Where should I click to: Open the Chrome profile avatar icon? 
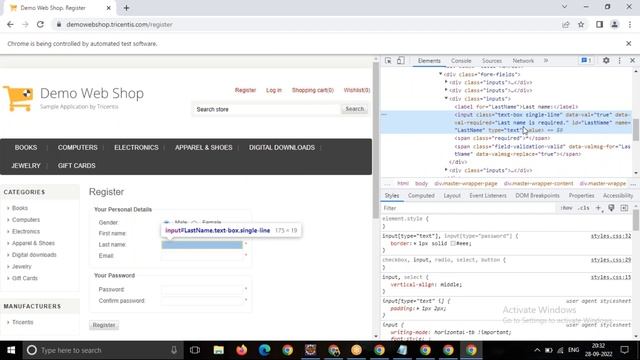pyautogui.click(x=614, y=24)
